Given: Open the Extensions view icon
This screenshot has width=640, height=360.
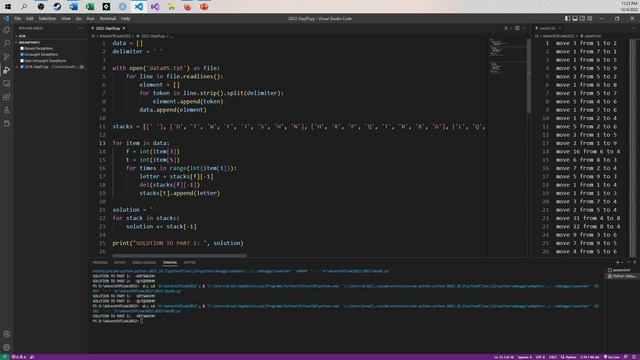Looking at the screenshot, I should [x=7, y=97].
